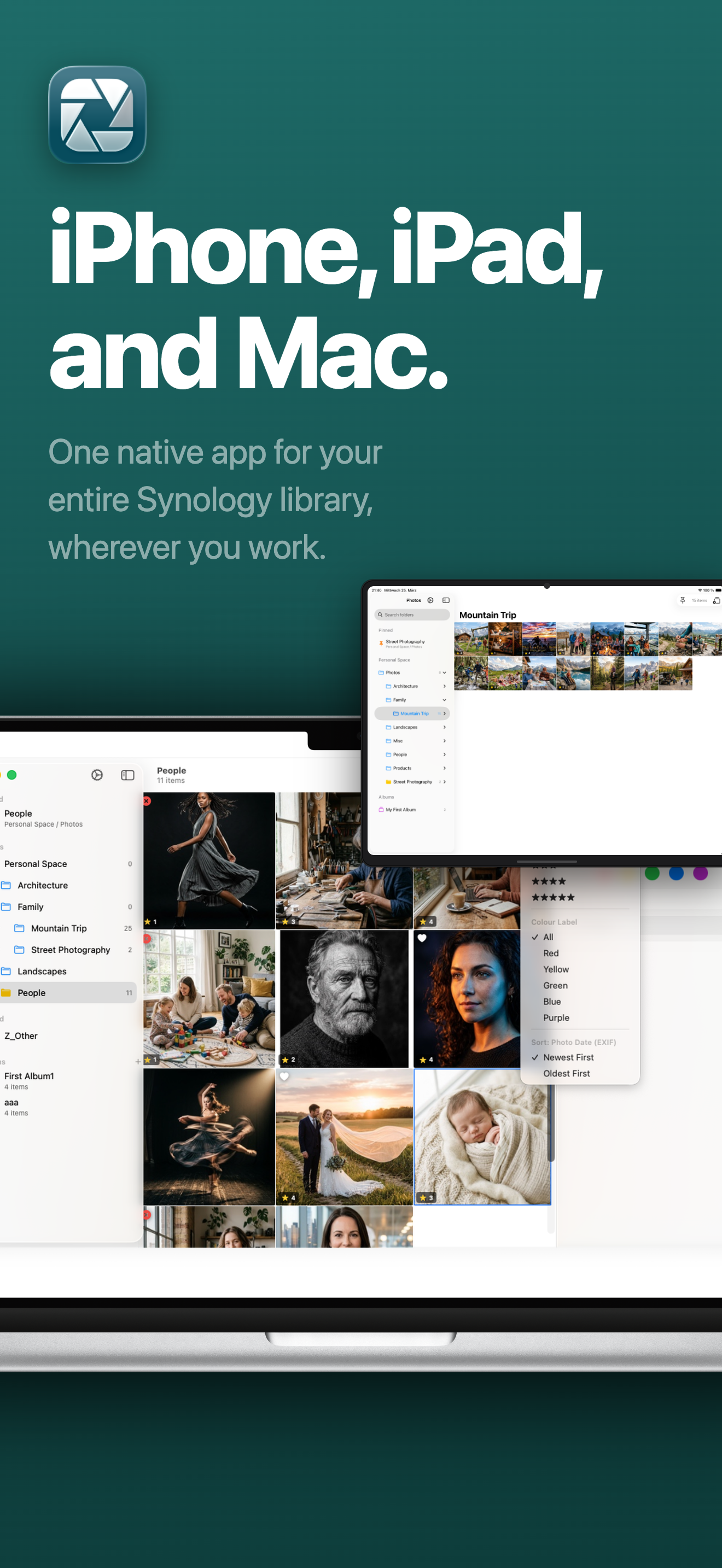Choose five-star rating filter
This screenshot has width=722, height=1568.
pos(553,897)
